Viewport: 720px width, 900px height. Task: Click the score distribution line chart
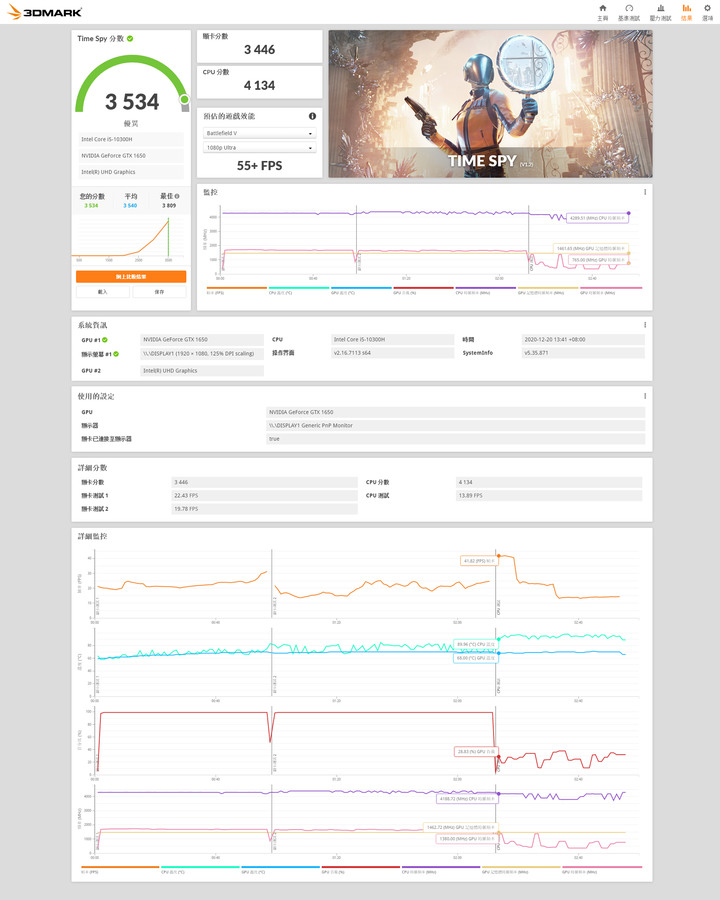pos(131,237)
